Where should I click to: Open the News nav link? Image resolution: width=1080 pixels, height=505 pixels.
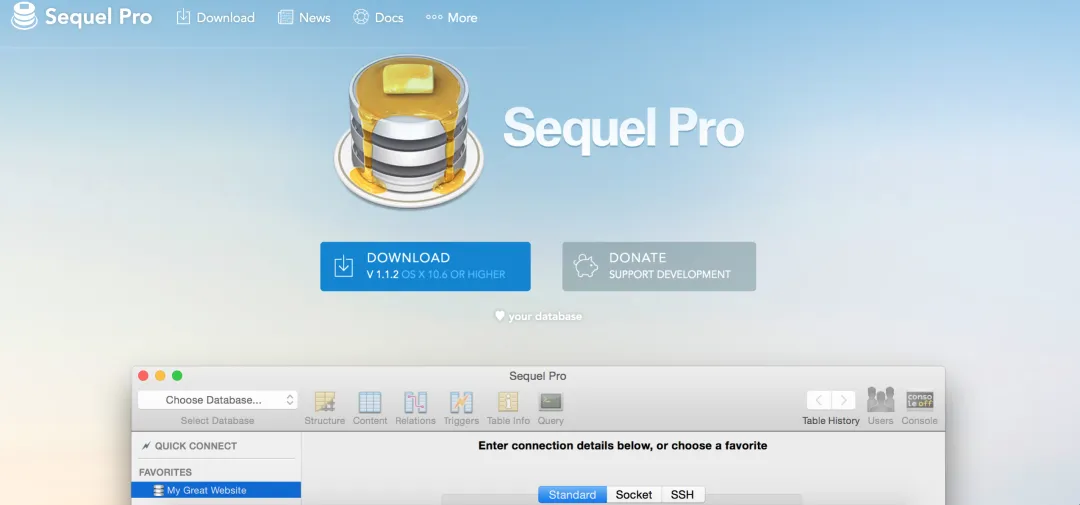304,18
